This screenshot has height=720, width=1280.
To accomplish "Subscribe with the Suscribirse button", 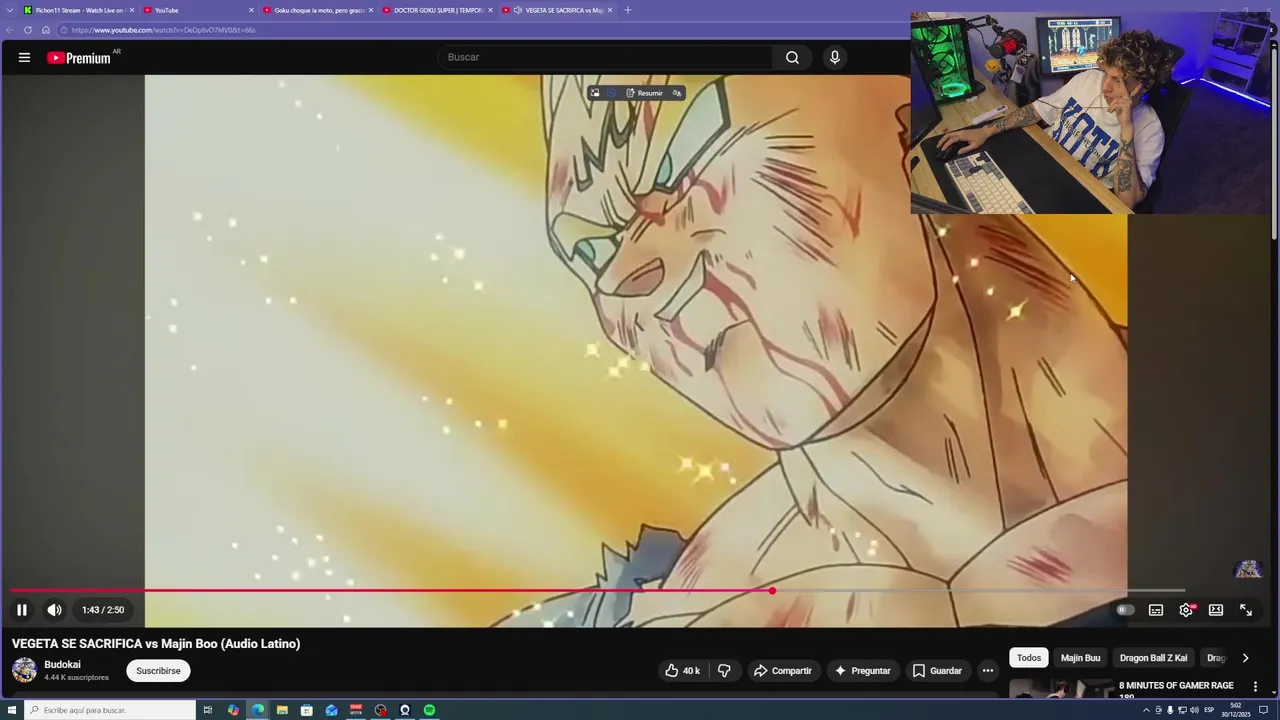I will [158, 671].
